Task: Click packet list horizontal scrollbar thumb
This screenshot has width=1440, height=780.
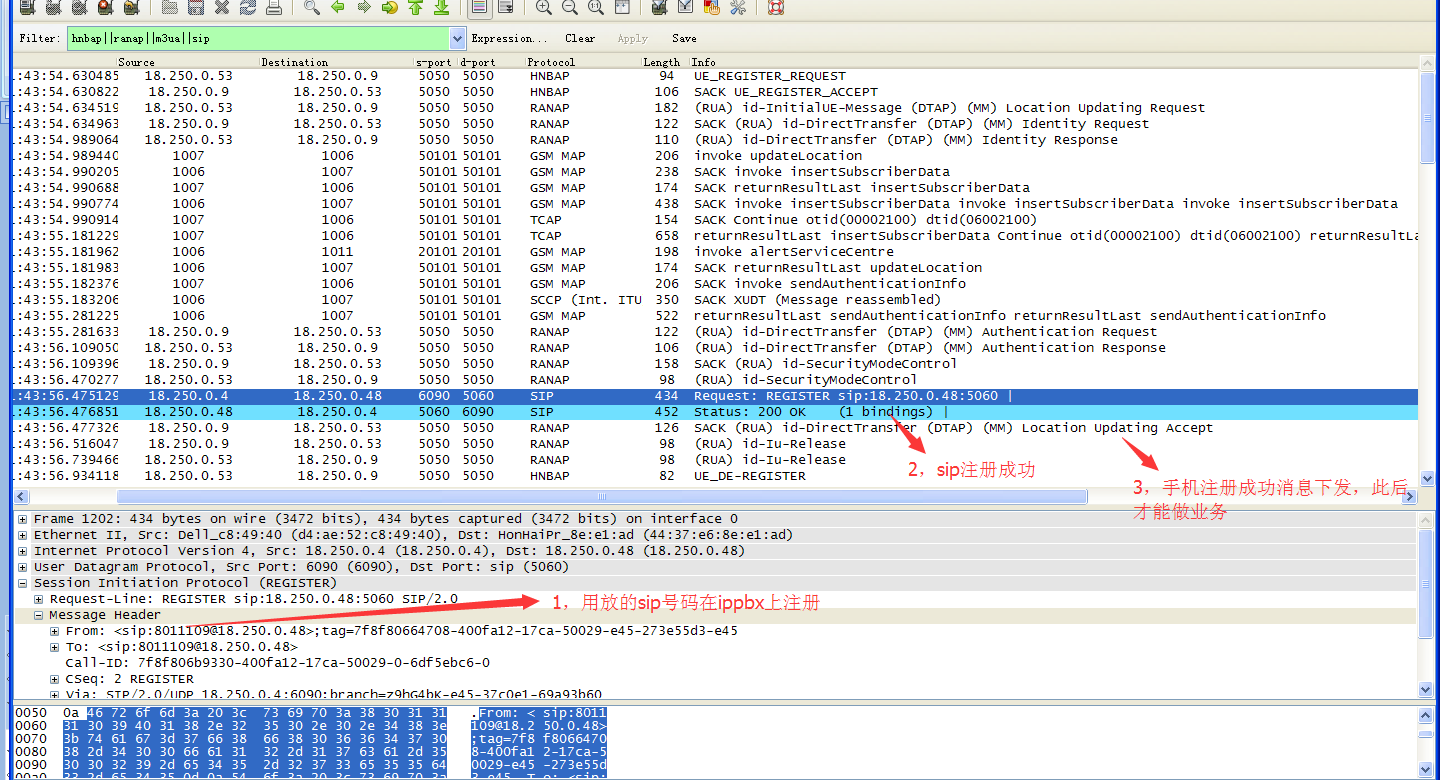Action: pos(602,496)
